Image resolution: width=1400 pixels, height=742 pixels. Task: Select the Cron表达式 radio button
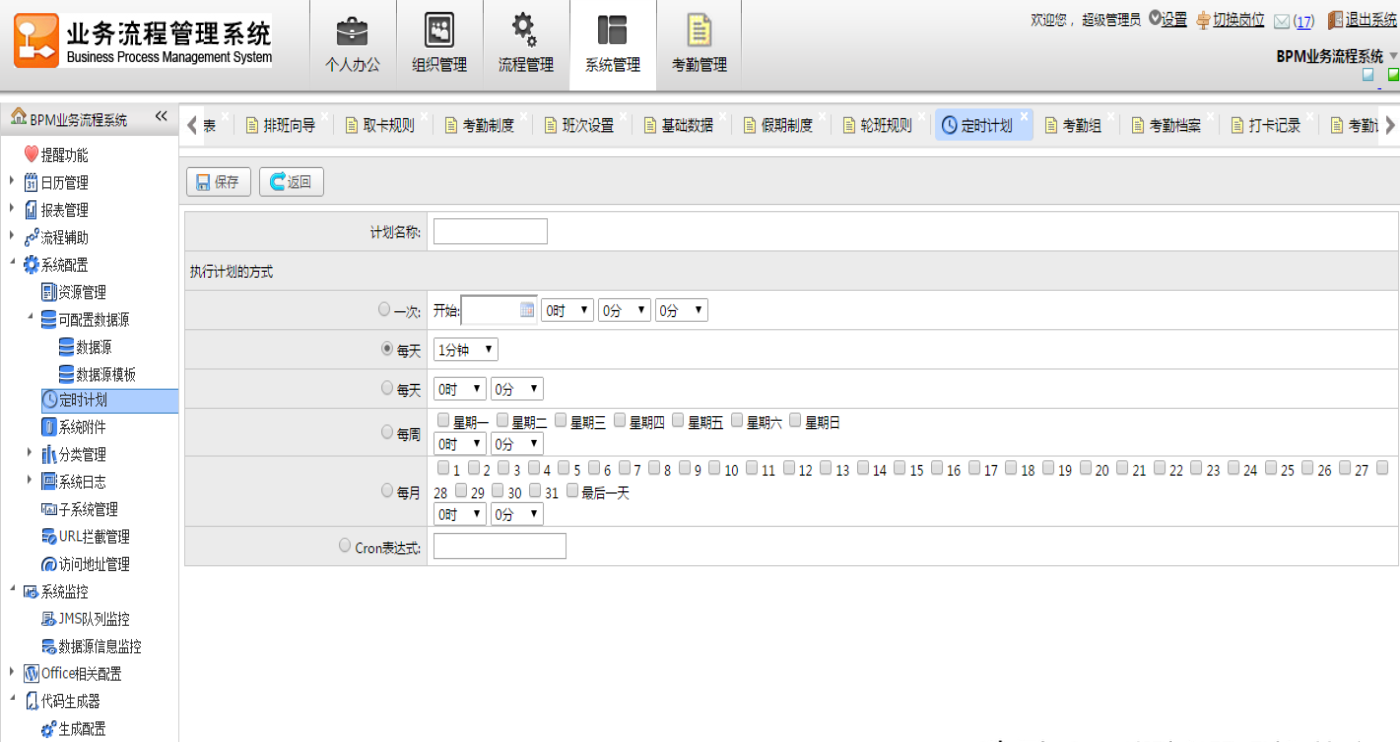pos(345,546)
